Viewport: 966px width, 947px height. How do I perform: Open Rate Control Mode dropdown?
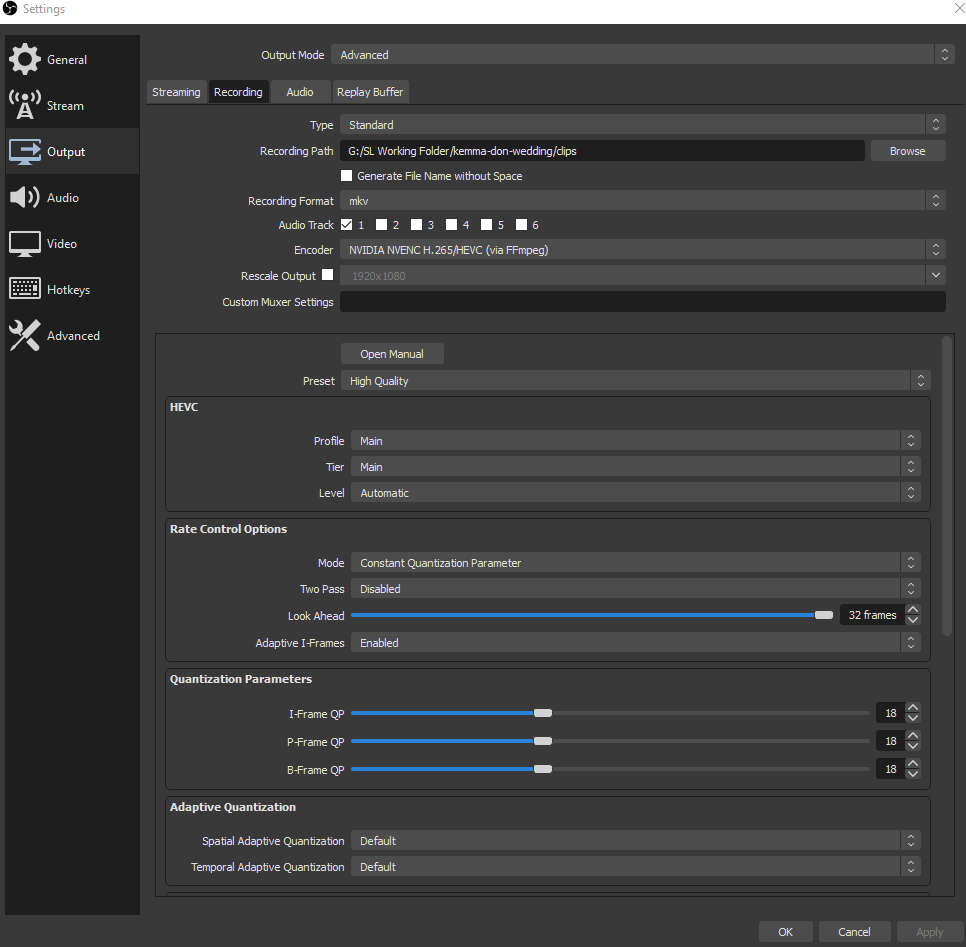(636, 563)
